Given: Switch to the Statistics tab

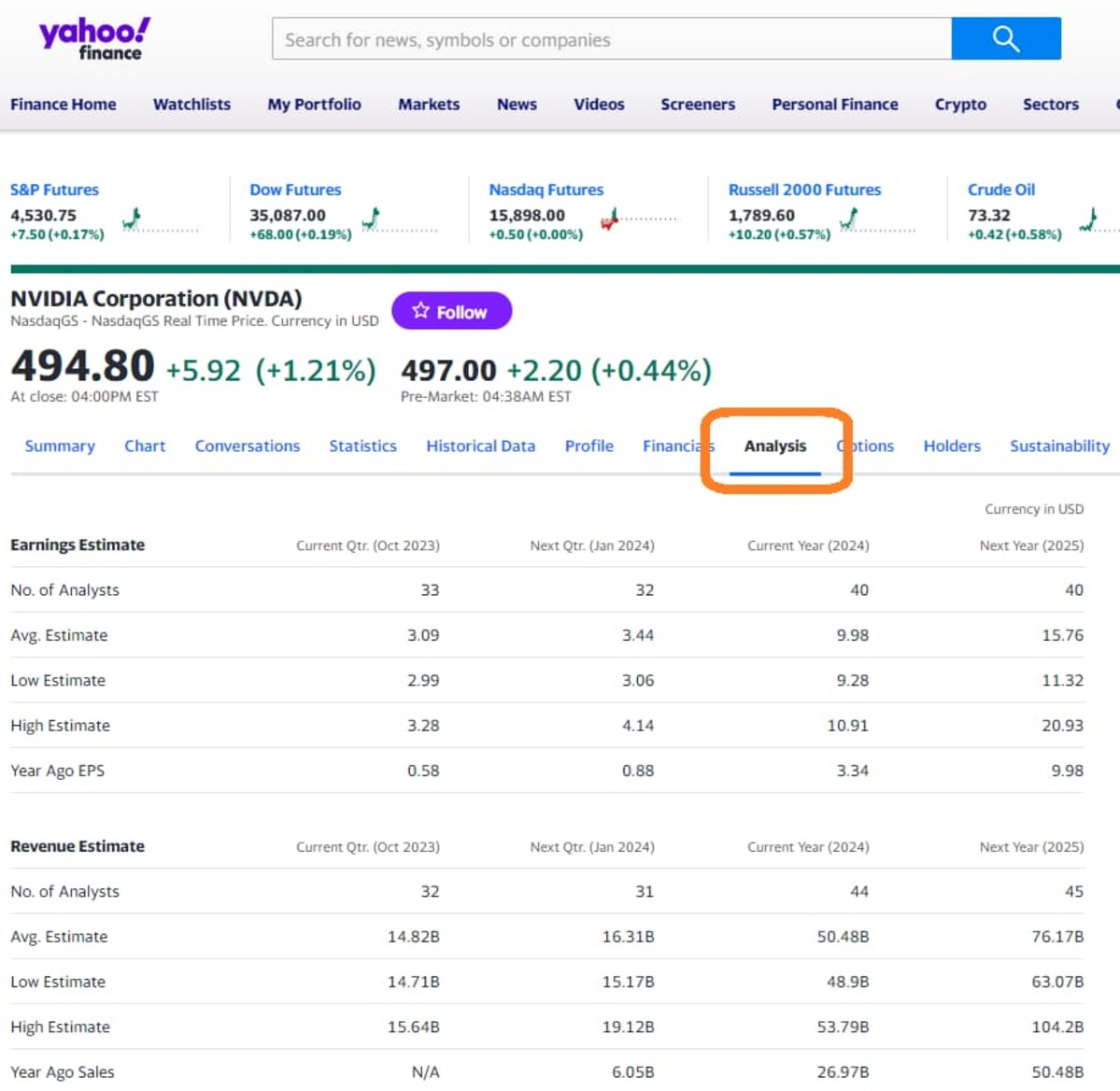Looking at the screenshot, I should tap(362, 446).
